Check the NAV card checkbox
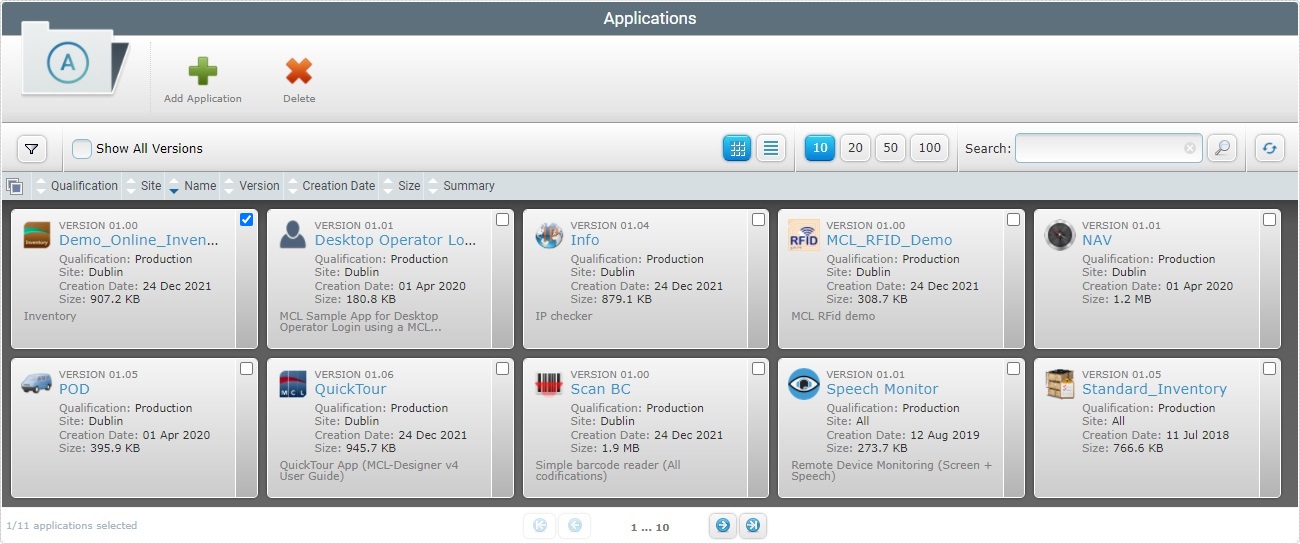1300x544 pixels. pyautogui.click(x=1269, y=219)
